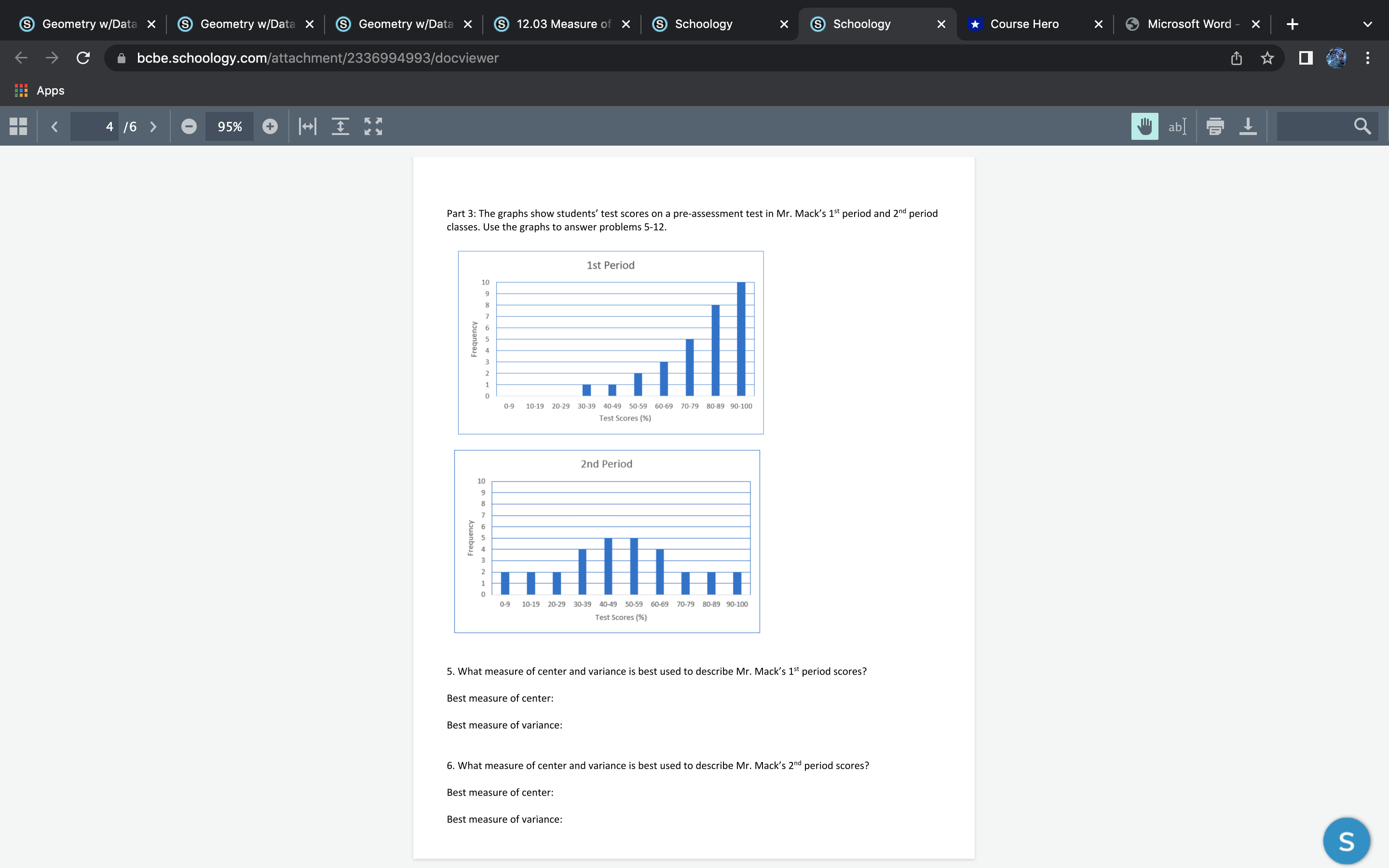This screenshot has width=1389, height=868.
Task: Go to the previous page
Action: tap(54, 126)
